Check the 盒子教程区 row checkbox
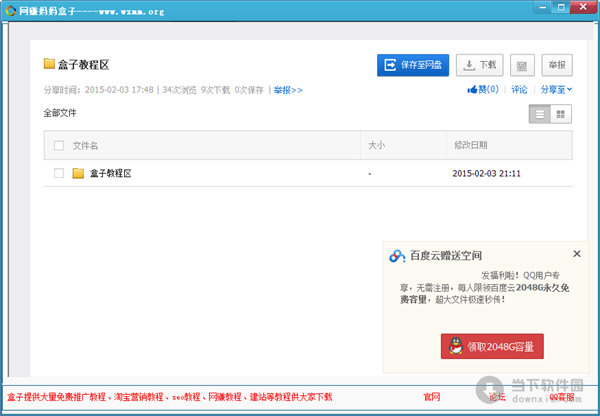The width and height of the screenshot is (600, 416). click(x=59, y=173)
